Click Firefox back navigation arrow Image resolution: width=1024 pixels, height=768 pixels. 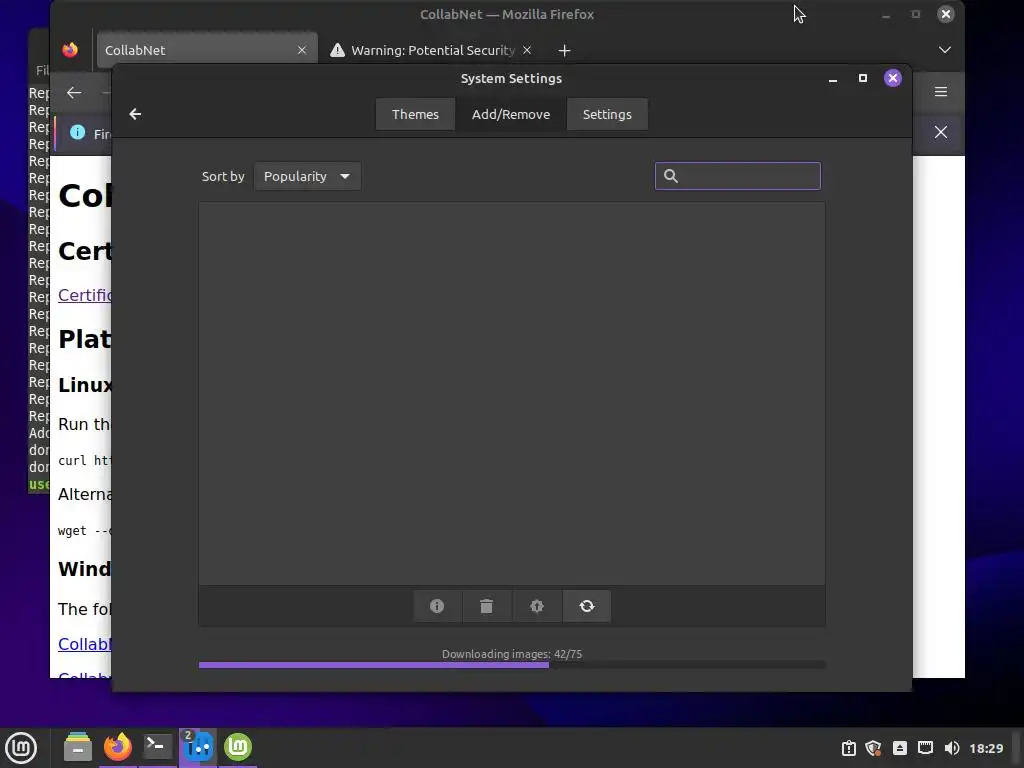click(74, 93)
